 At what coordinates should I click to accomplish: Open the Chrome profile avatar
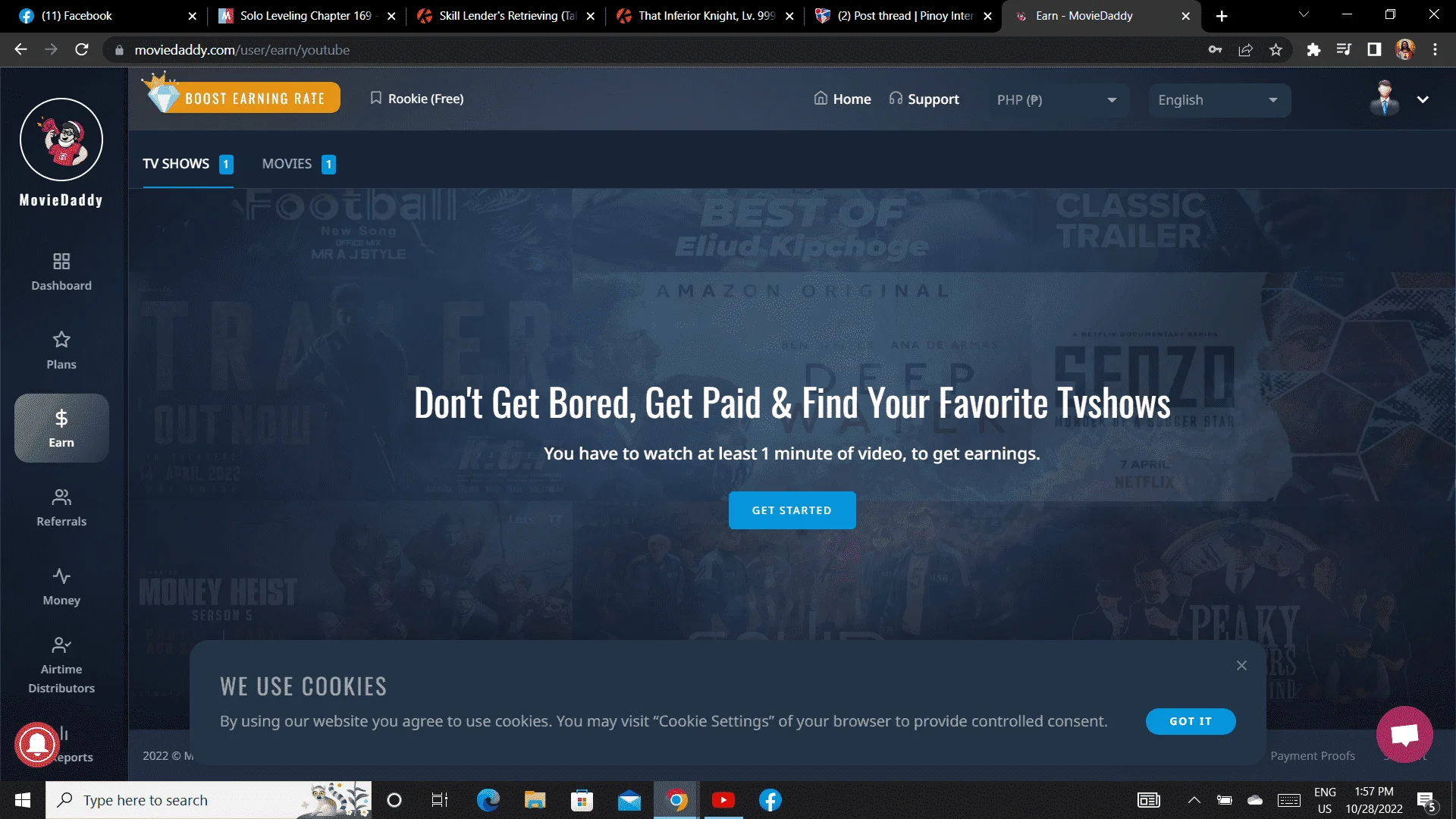pos(1404,49)
